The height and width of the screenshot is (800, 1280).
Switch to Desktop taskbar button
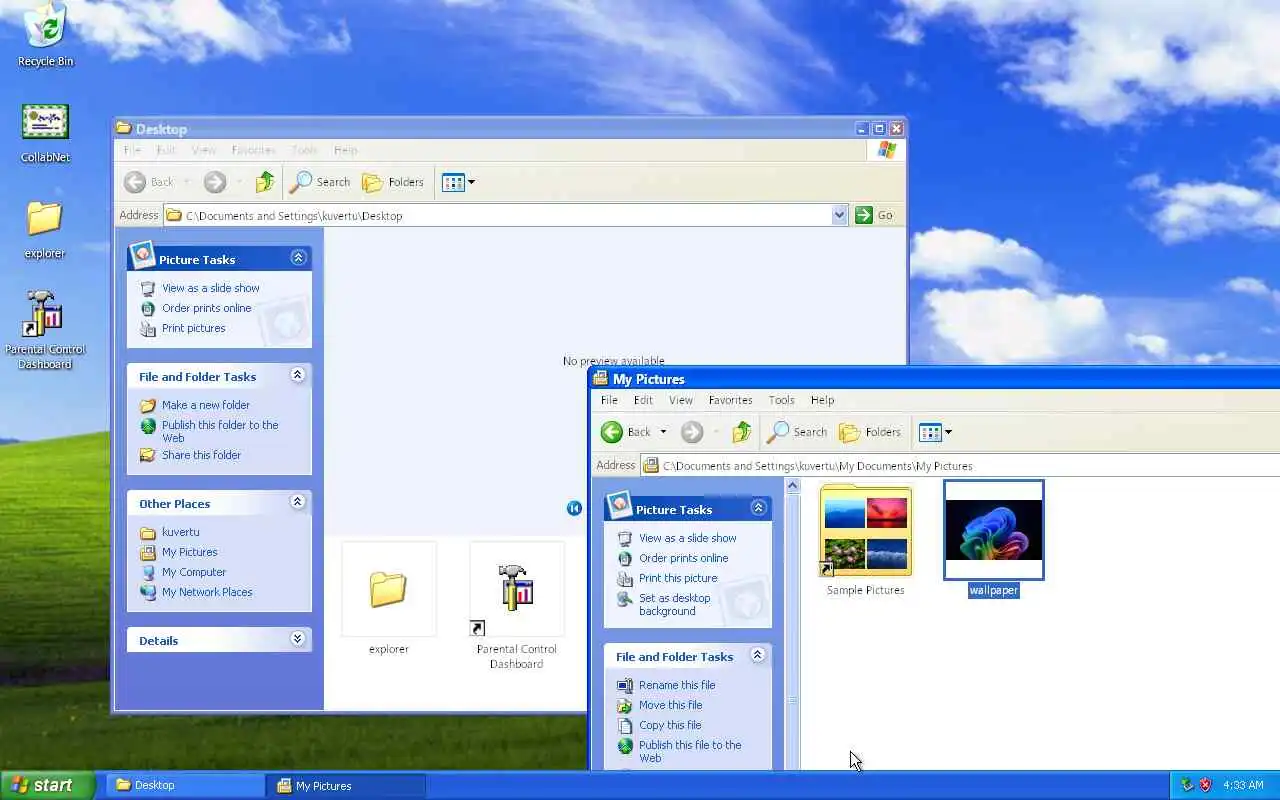(185, 785)
